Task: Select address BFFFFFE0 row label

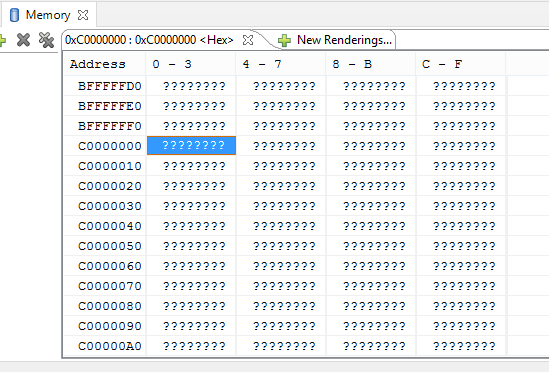Action: 110,106
